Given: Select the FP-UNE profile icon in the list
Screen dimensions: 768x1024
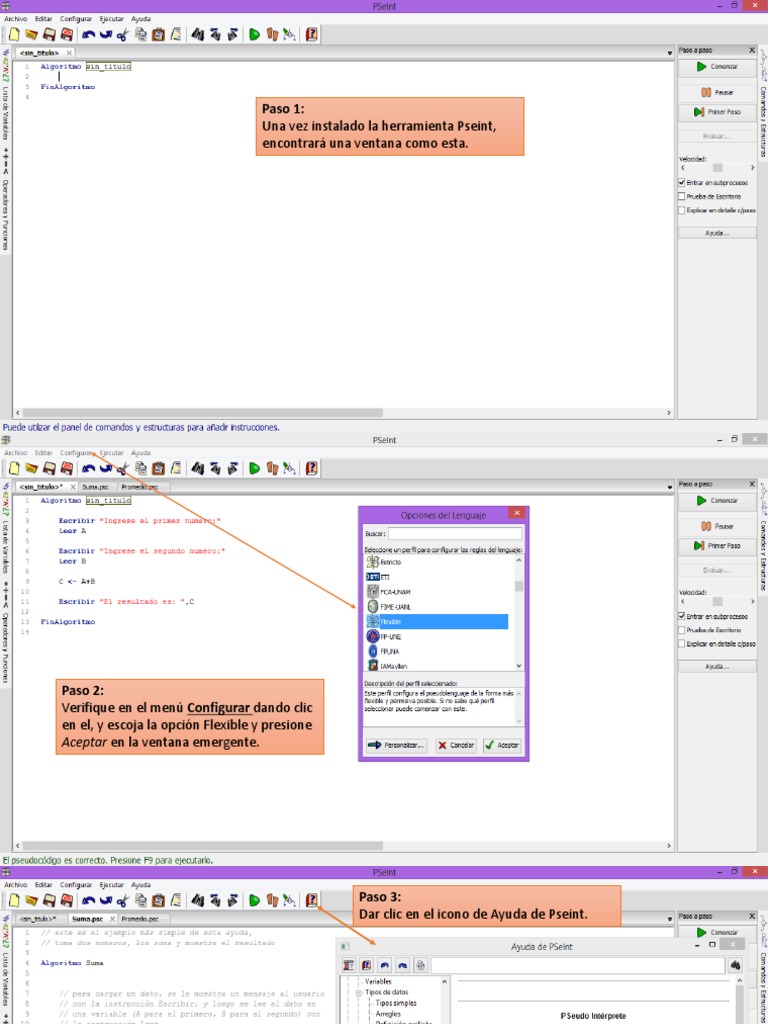Looking at the screenshot, I should pos(373,636).
